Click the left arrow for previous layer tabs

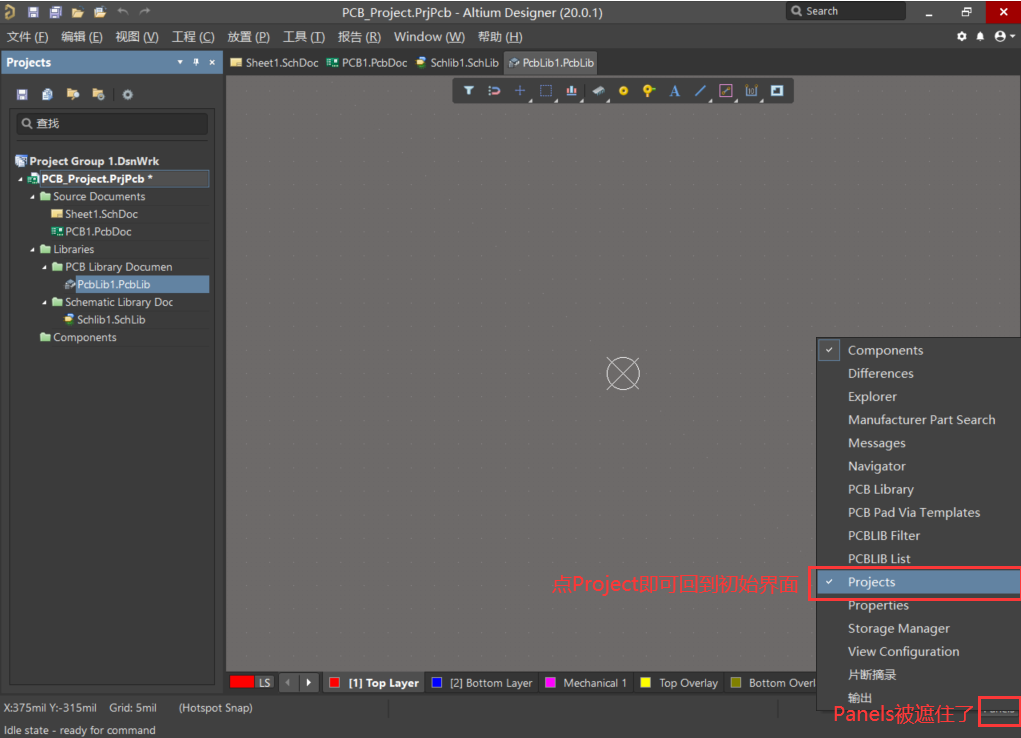(x=288, y=683)
